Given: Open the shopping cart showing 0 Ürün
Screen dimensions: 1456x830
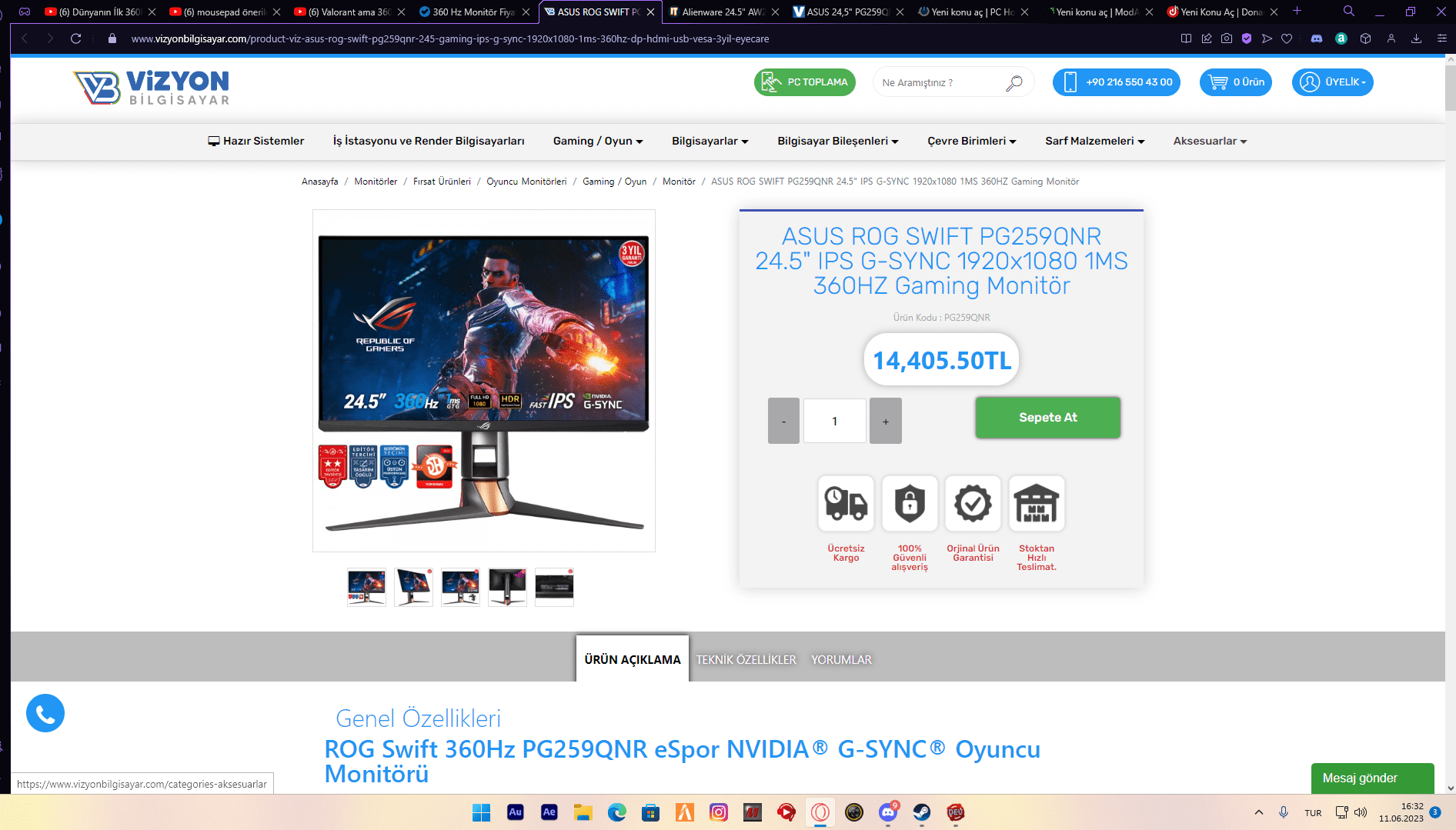Looking at the screenshot, I should 1235,82.
